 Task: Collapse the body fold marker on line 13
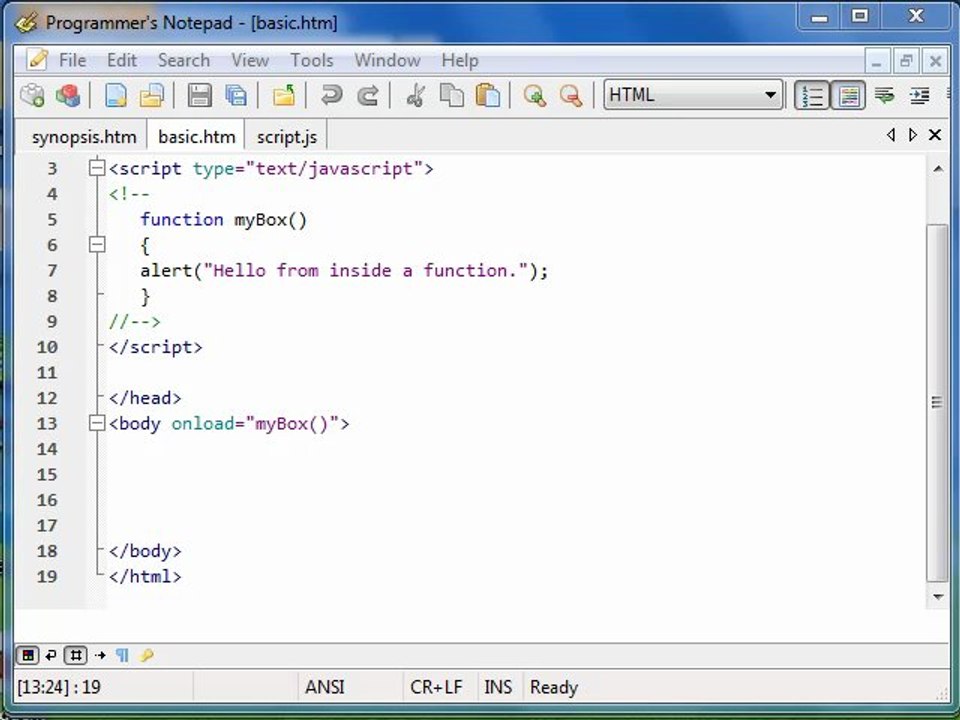pos(97,423)
